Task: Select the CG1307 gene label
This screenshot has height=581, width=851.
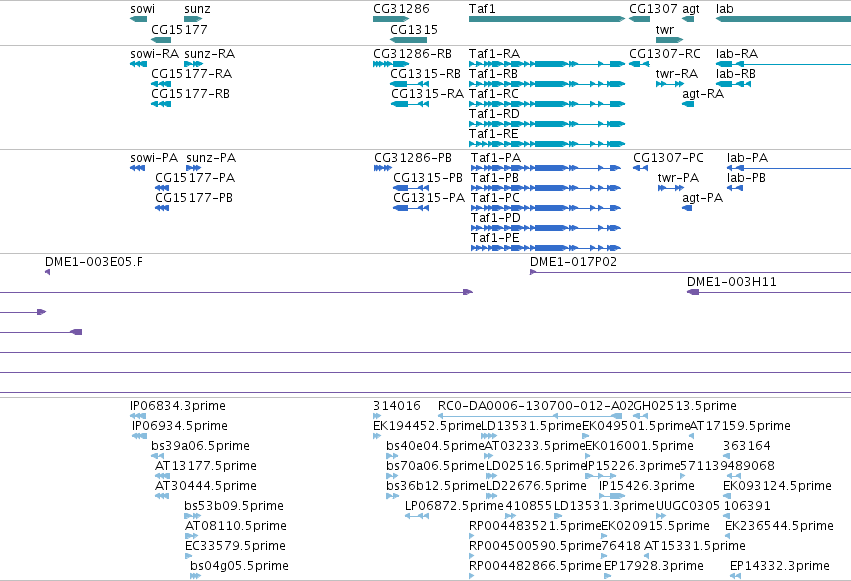Action: (653, 9)
